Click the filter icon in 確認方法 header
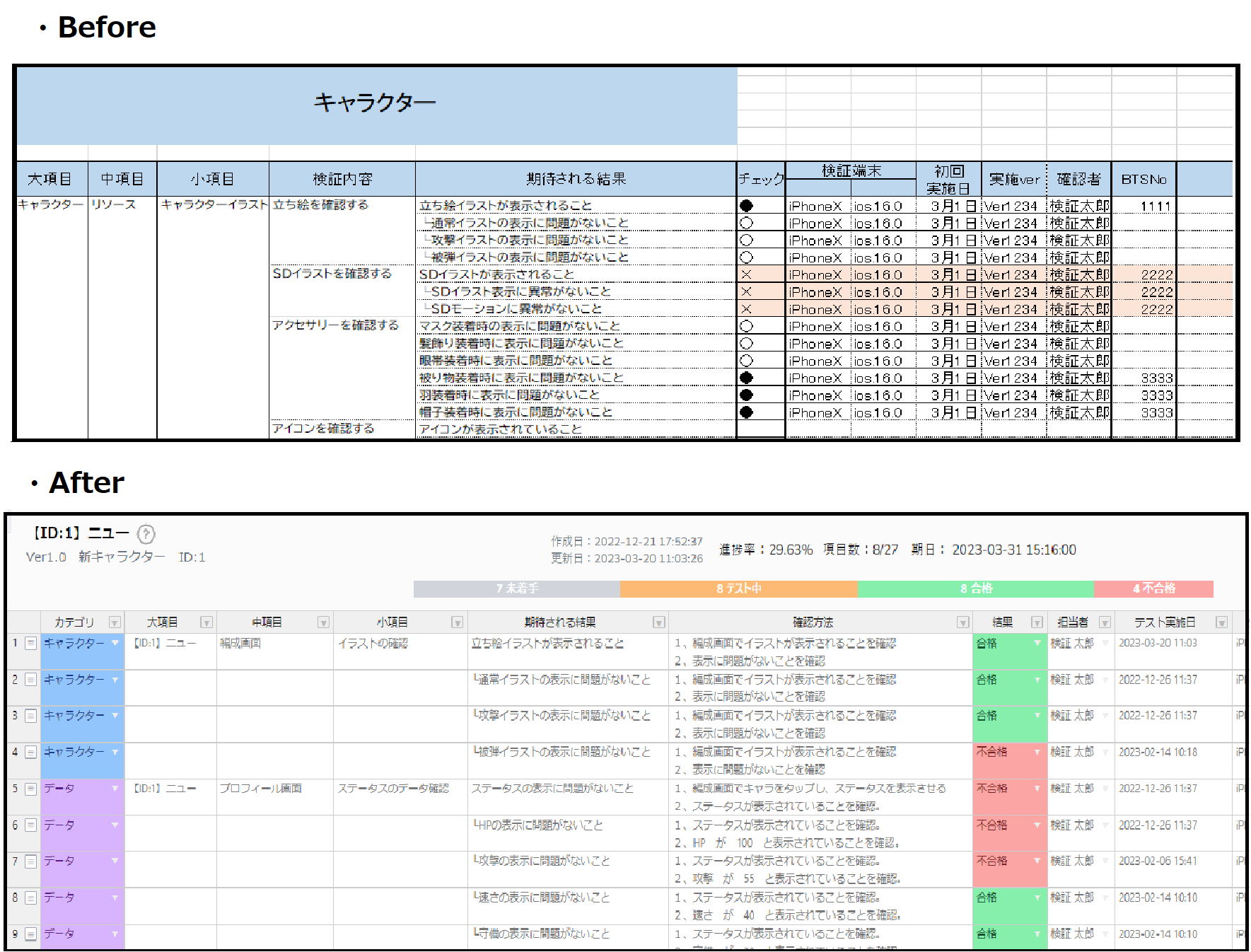This screenshot has width=1251, height=952. coord(963,622)
